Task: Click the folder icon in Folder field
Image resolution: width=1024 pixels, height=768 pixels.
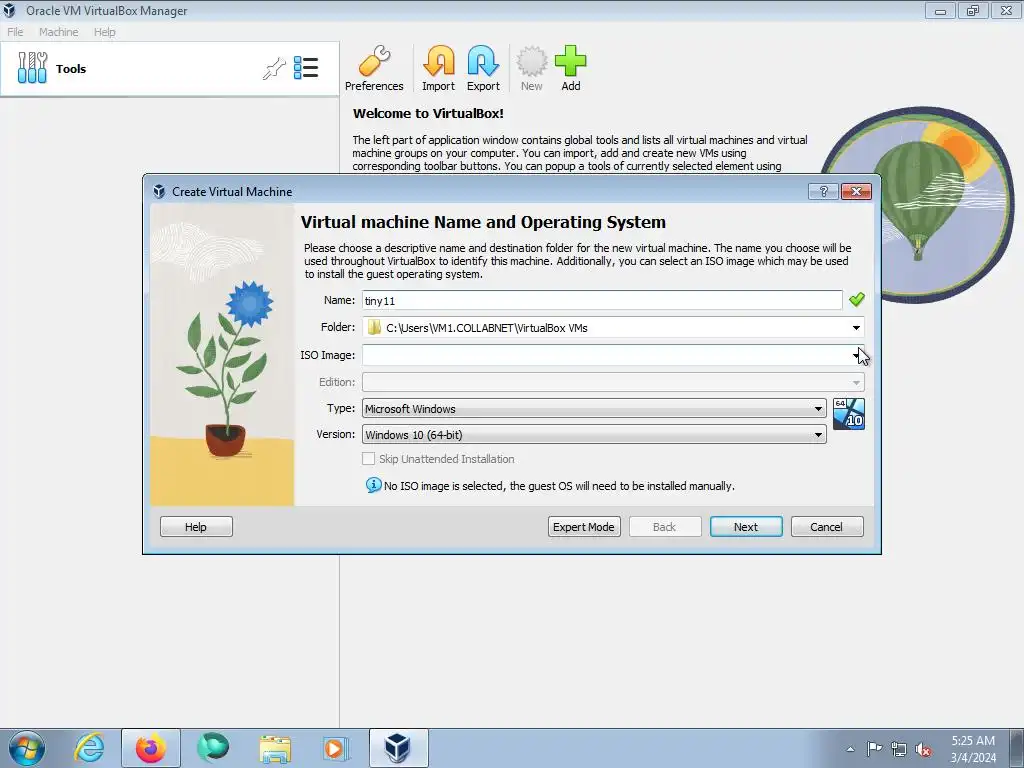Action: [374, 327]
